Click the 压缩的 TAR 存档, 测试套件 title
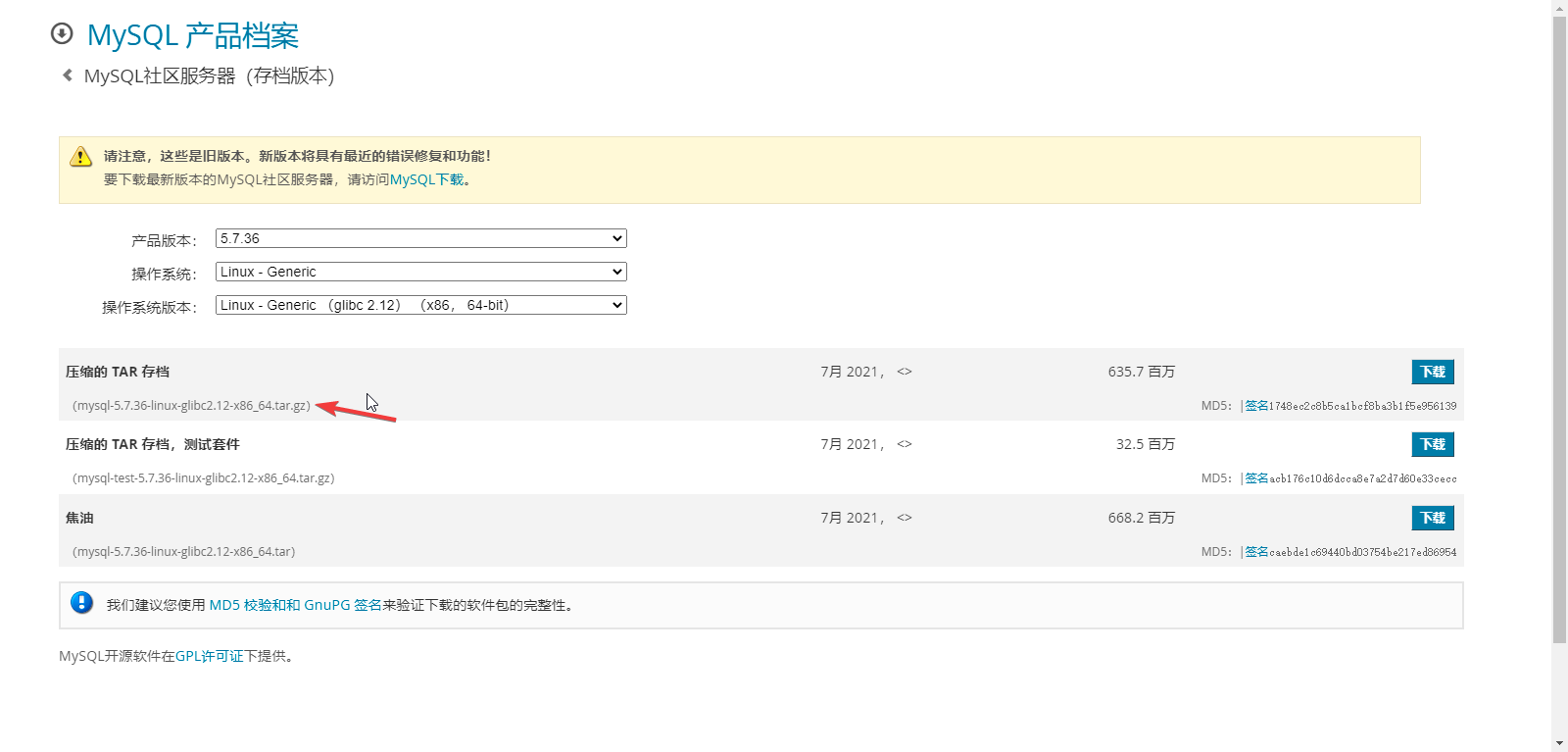The height and width of the screenshot is (752, 1568). click(153, 444)
